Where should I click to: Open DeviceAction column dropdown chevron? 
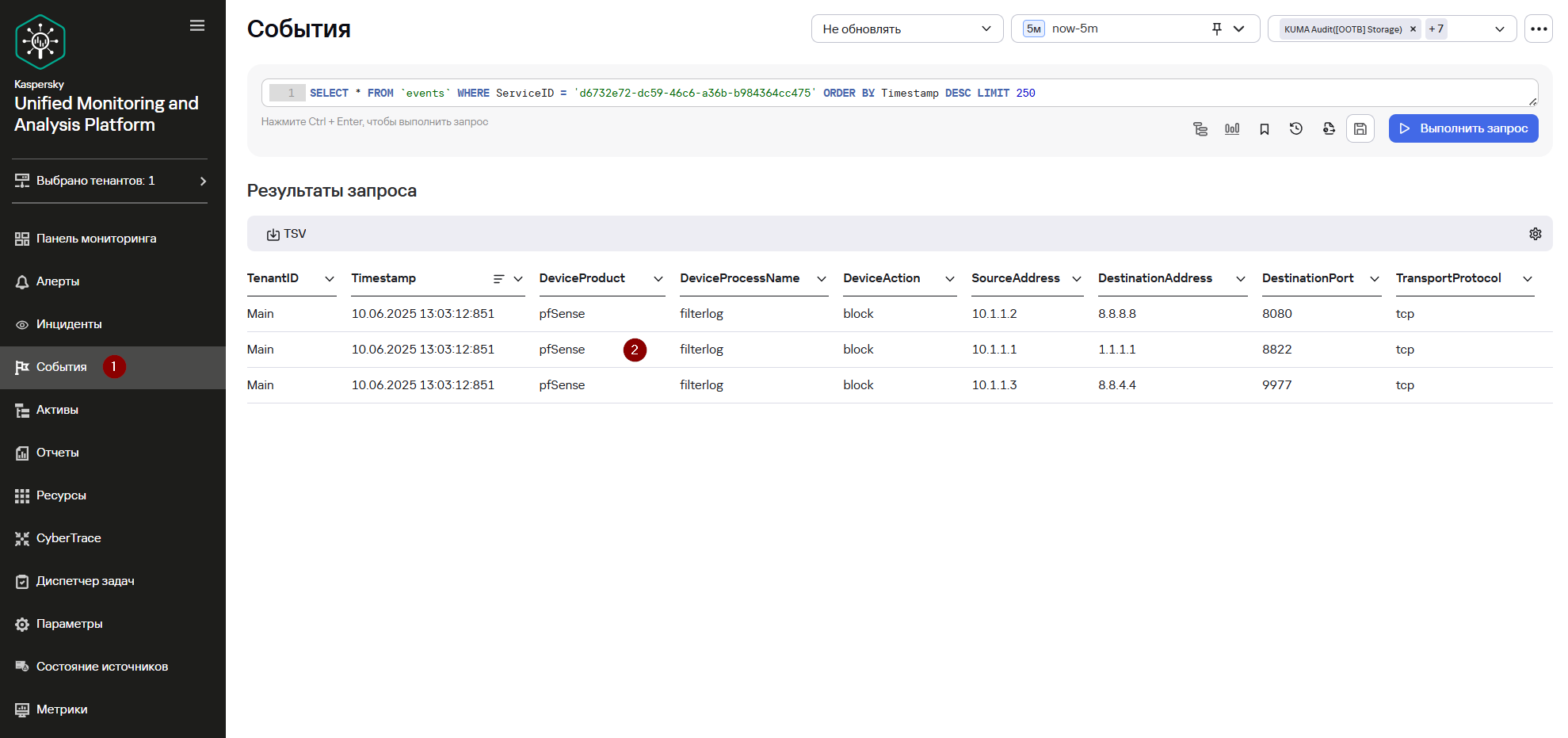pyautogui.click(x=950, y=279)
